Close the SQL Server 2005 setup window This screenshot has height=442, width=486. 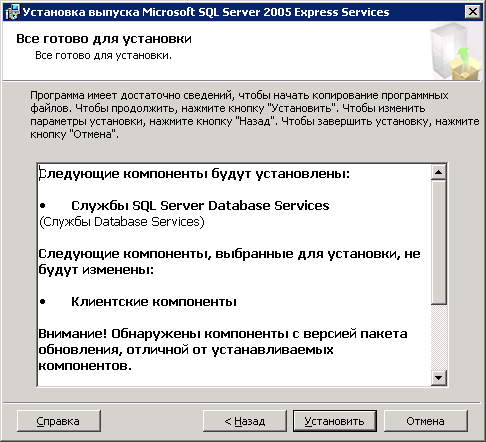point(472,12)
